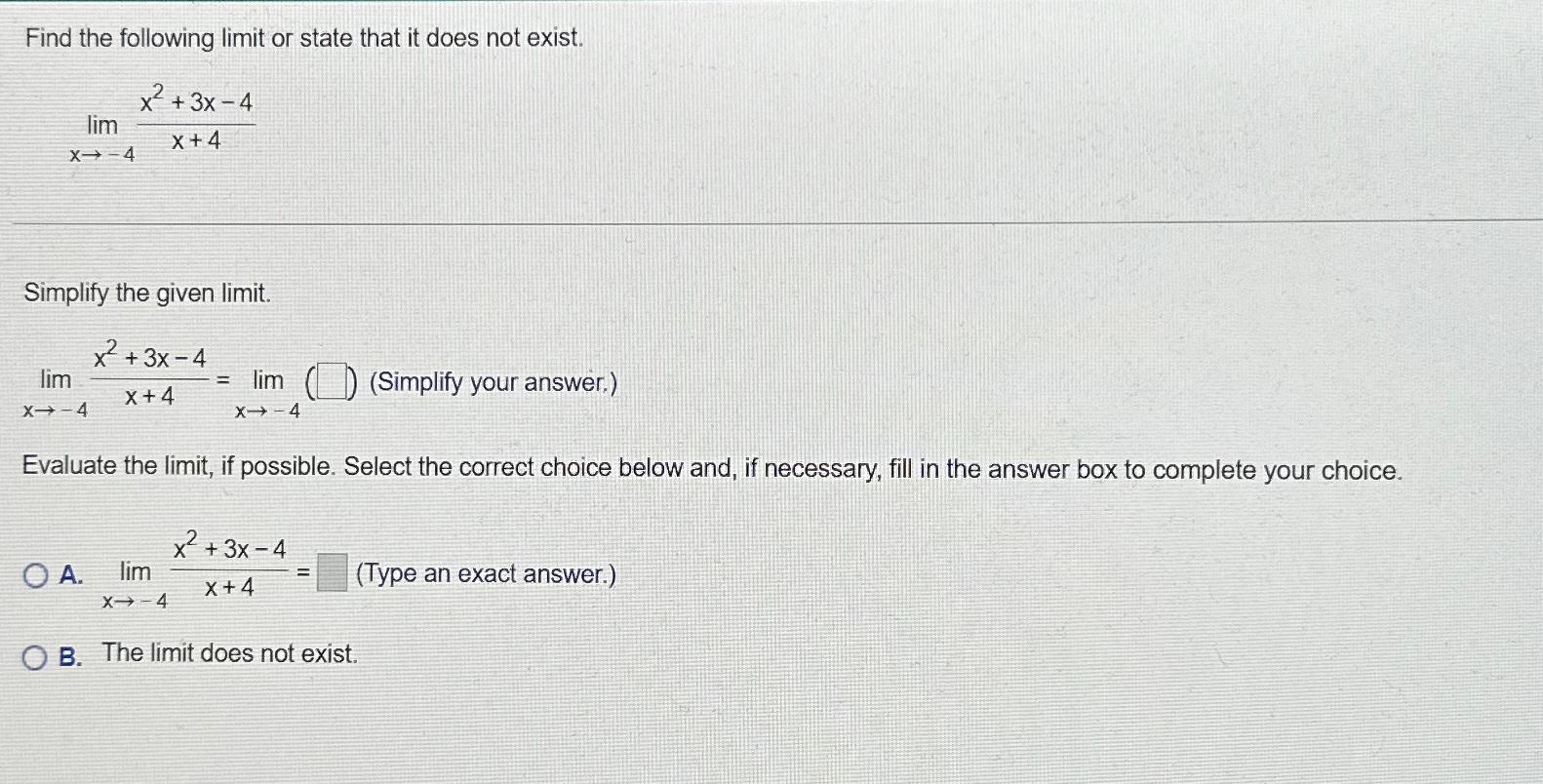The image size is (1543, 784).
Task: Click the 'Simplify the given limit.' heading
Action: 148,293
